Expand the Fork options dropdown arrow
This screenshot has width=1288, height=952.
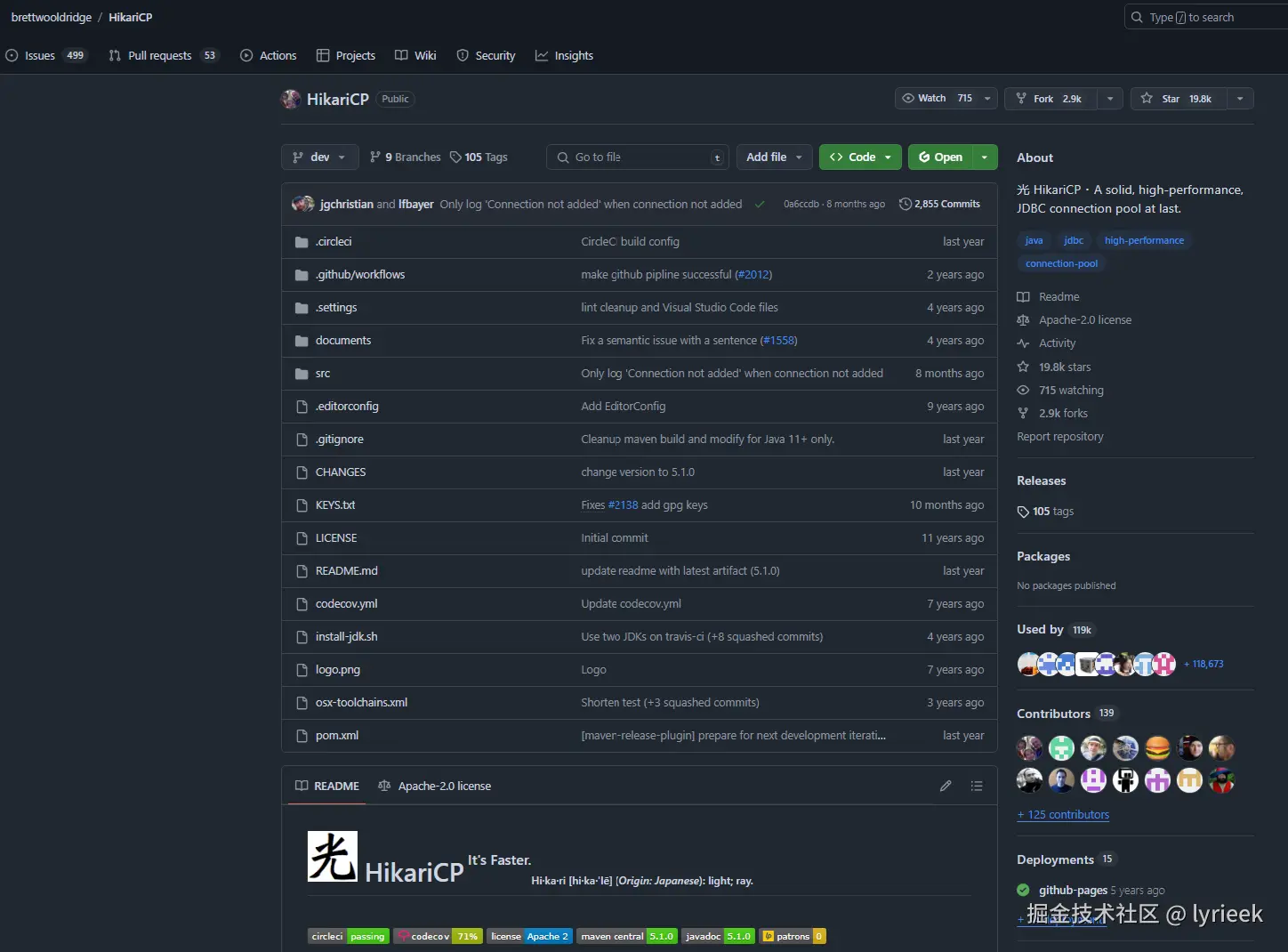click(1109, 99)
